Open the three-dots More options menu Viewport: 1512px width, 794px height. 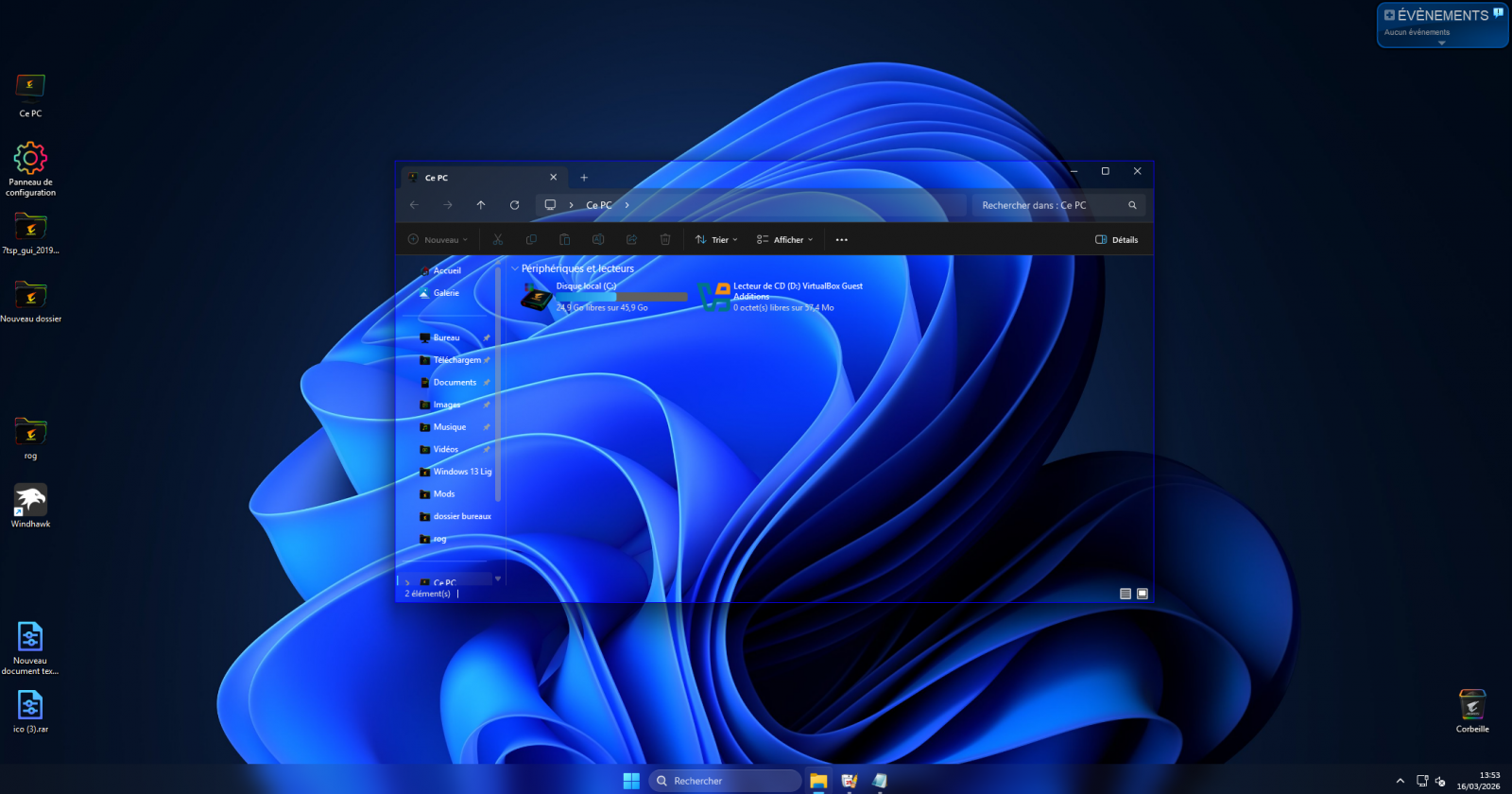(x=841, y=240)
